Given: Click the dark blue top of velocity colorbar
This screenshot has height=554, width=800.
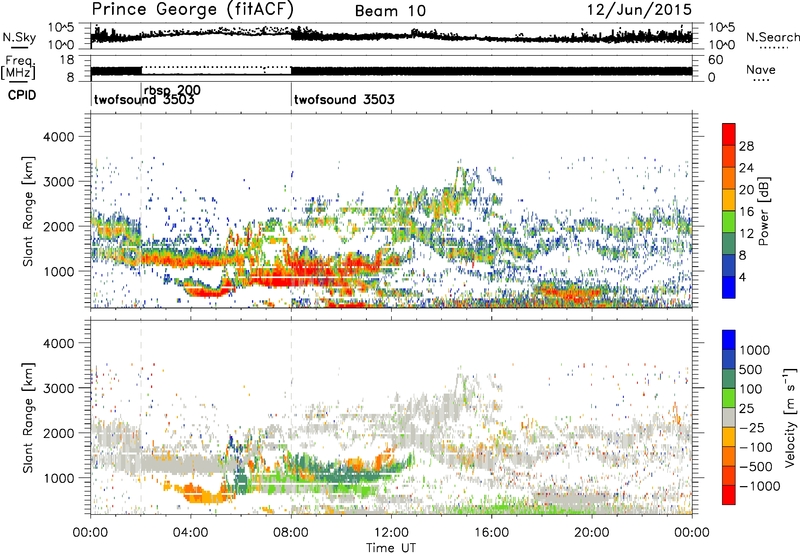Looking at the screenshot, I should pos(729,340).
